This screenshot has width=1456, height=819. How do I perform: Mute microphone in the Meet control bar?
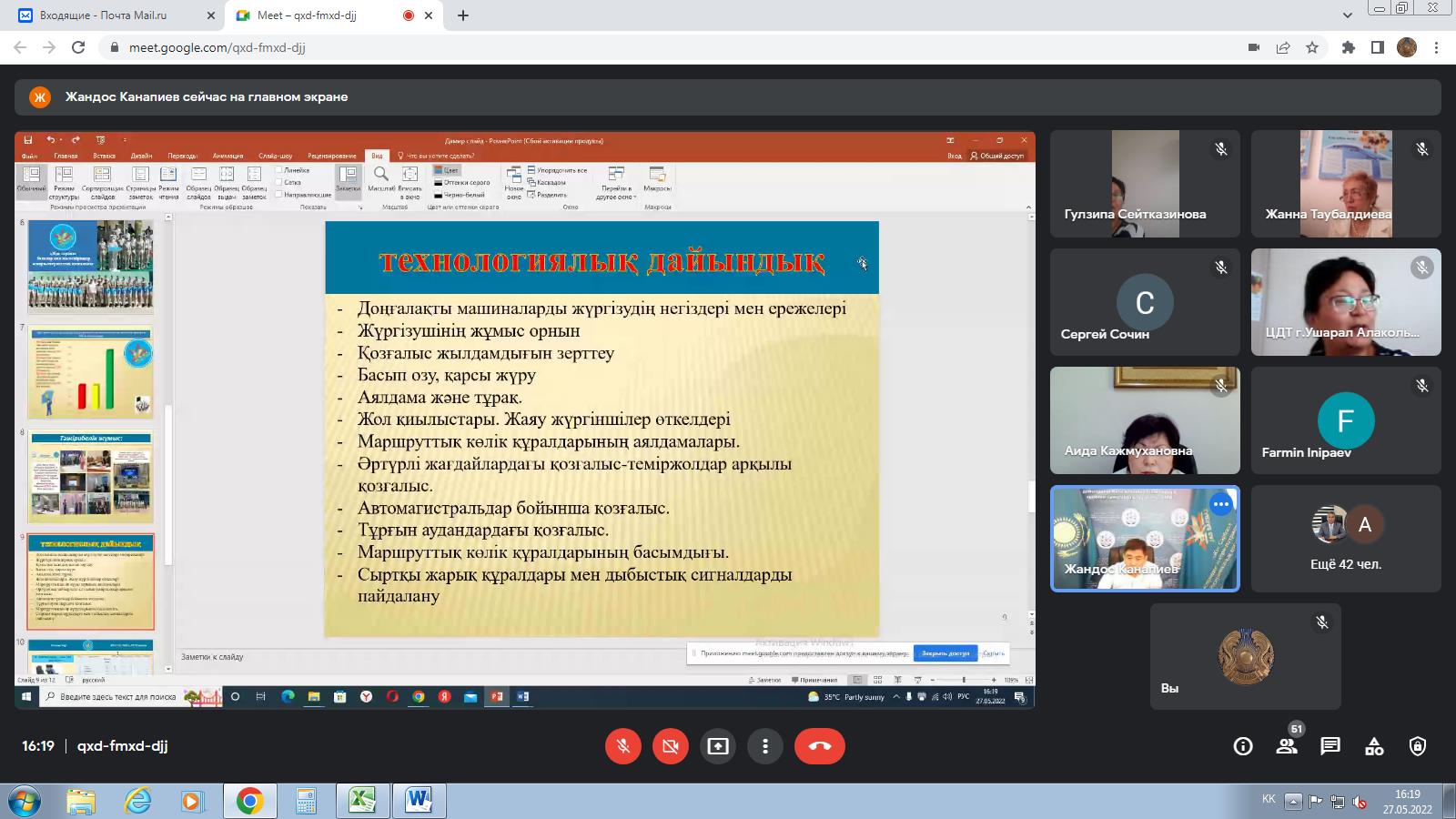point(623,746)
